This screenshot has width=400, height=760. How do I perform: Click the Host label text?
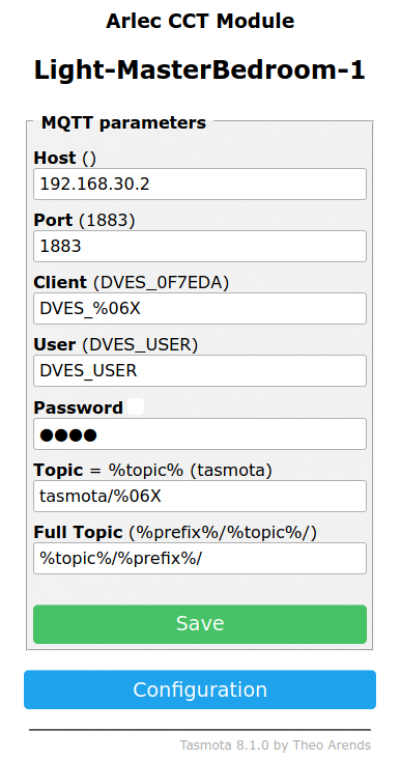coord(55,158)
